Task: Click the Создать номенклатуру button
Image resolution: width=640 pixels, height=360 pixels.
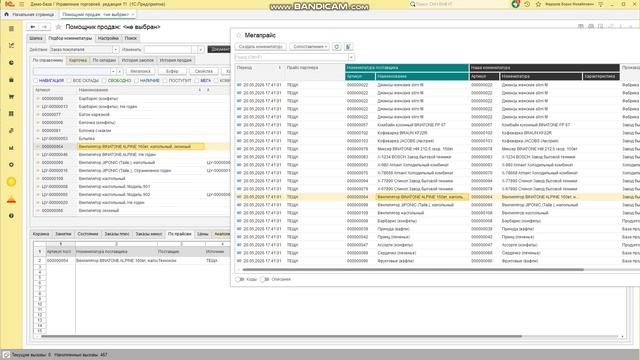Action: [x=260, y=47]
